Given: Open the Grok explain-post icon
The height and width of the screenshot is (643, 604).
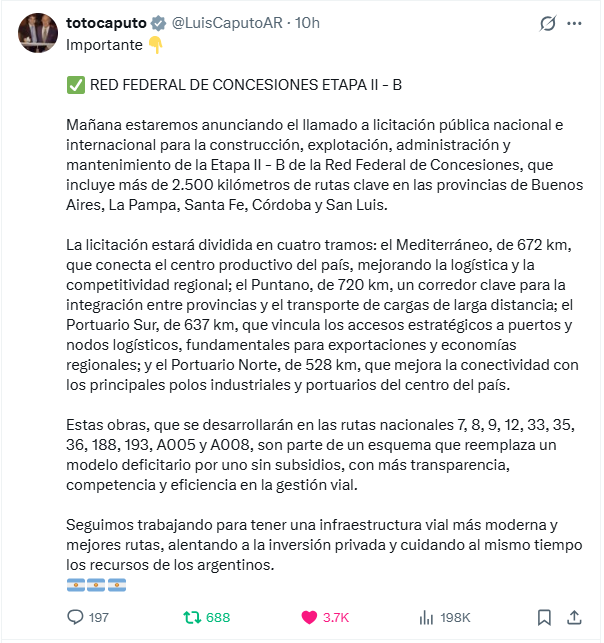Looking at the screenshot, I should click(547, 23).
